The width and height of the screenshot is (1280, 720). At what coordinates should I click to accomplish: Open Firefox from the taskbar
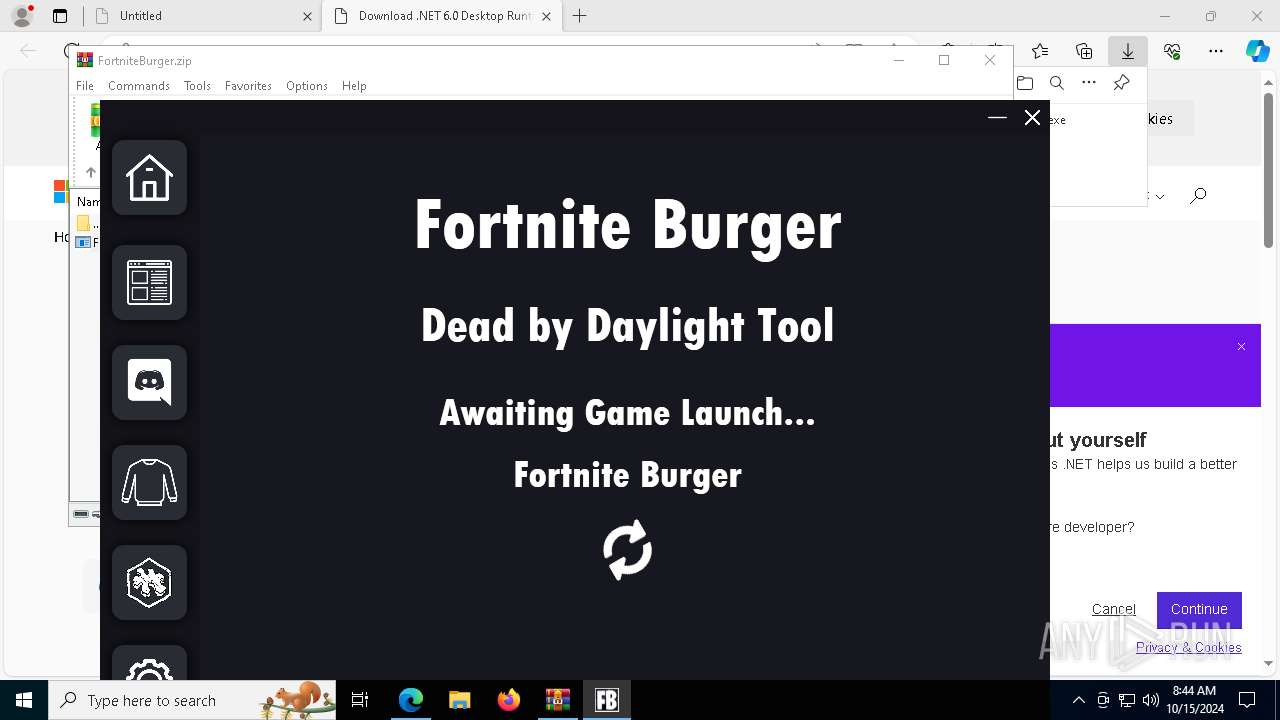509,700
